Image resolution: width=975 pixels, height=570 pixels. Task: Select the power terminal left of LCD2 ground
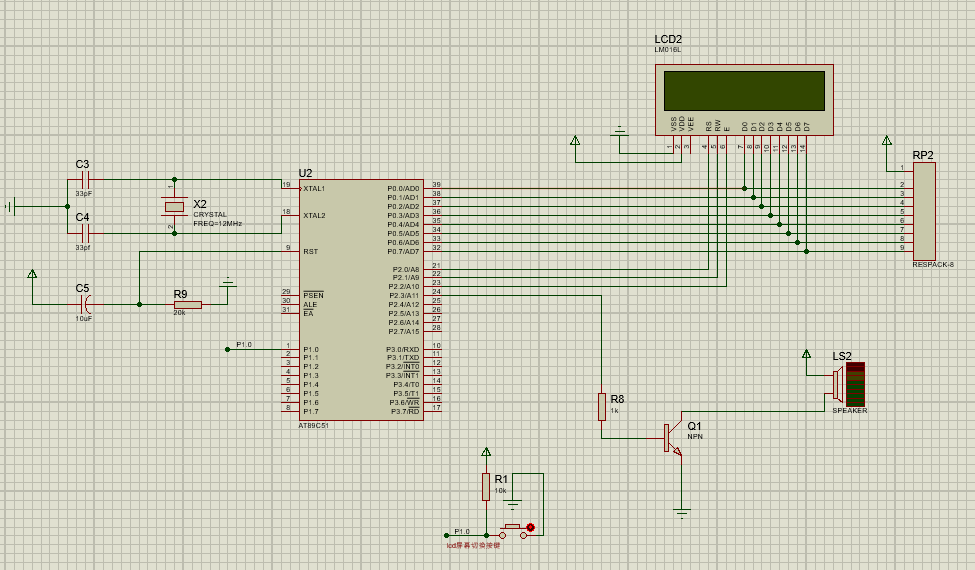[575, 141]
